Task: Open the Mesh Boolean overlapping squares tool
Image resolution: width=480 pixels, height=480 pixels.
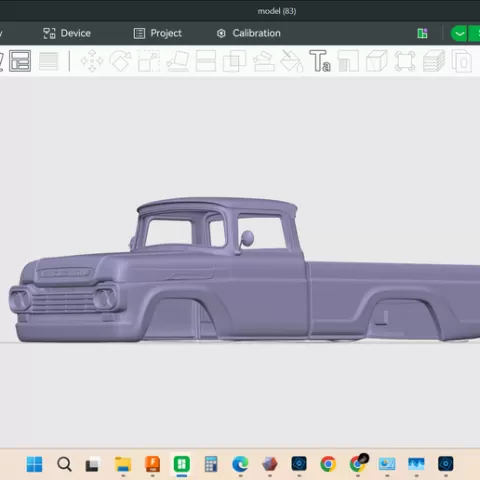Action: pos(234,61)
